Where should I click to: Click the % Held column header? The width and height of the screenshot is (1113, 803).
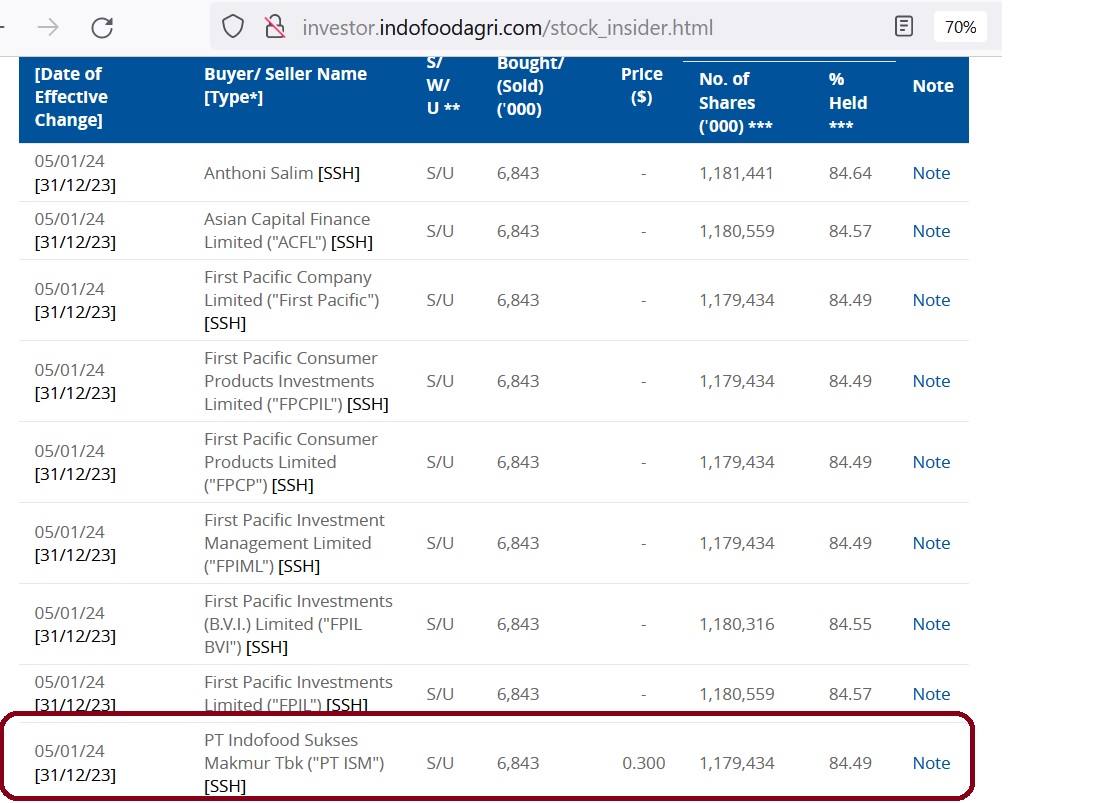point(847,102)
